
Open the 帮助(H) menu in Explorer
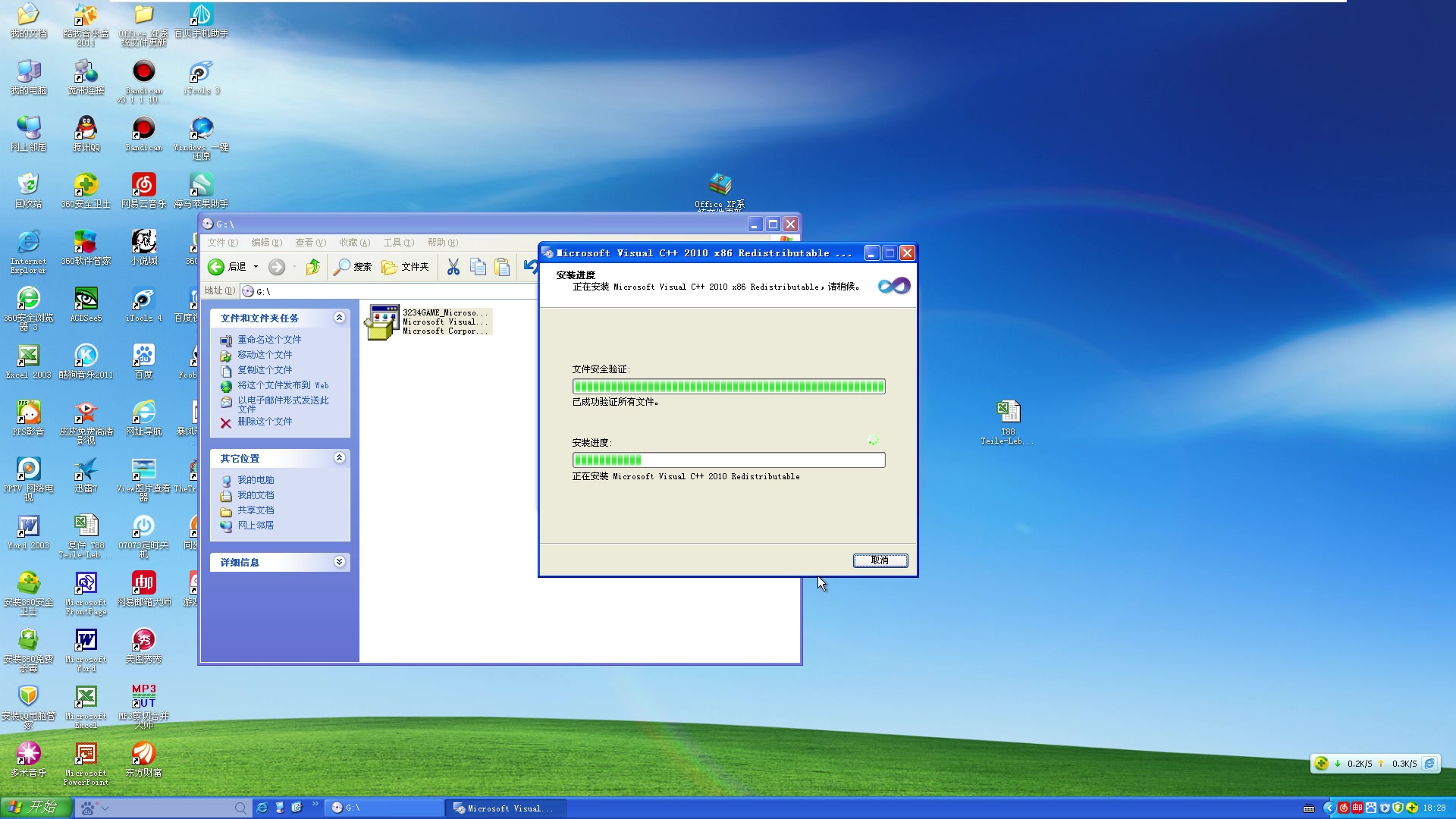443,243
